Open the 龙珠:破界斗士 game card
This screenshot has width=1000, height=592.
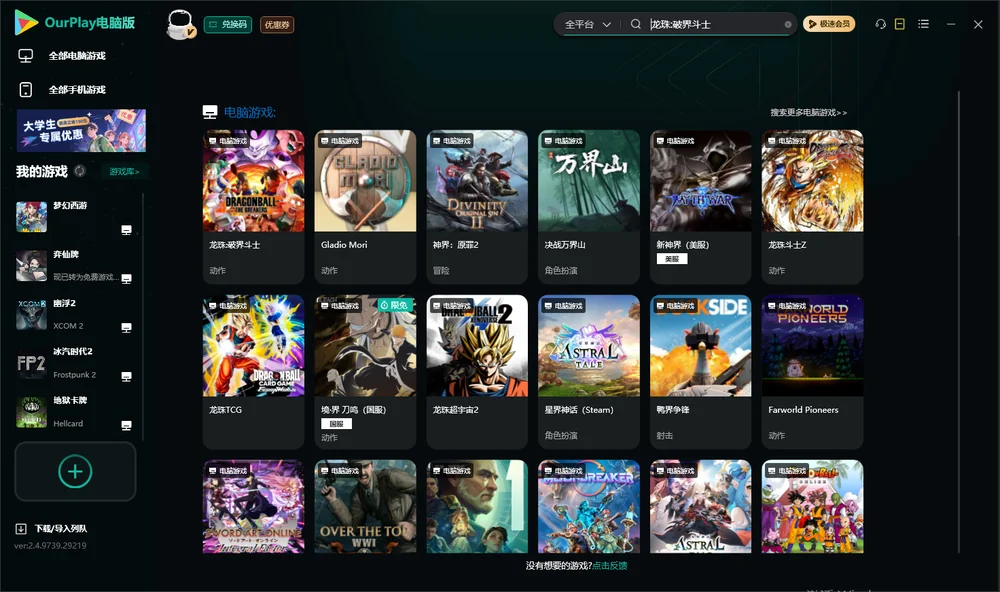click(x=253, y=207)
